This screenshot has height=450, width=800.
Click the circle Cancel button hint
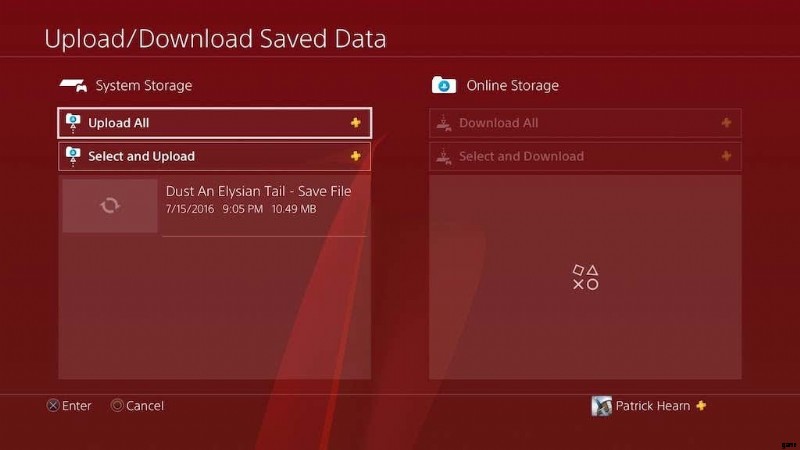pyautogui.click(x=137, y=406)
